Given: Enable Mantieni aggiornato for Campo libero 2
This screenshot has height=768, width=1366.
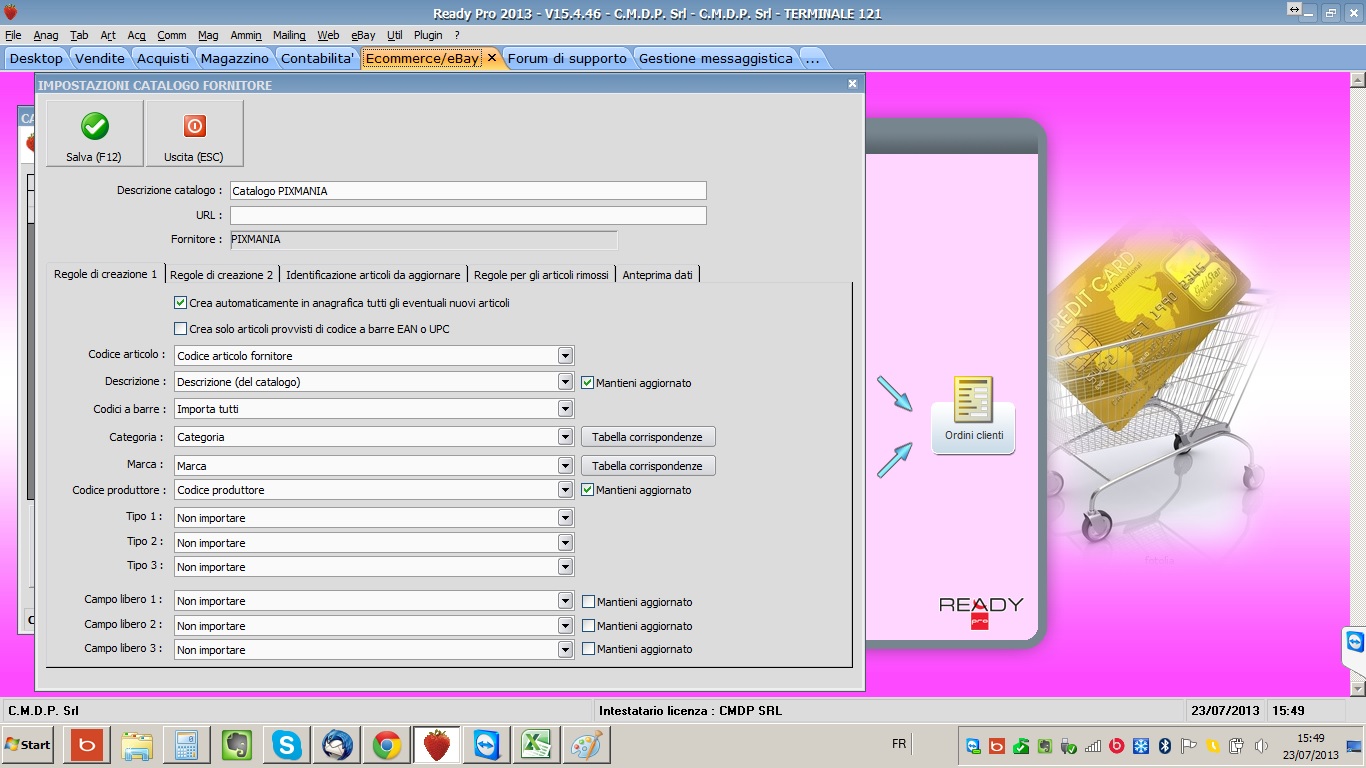Looking at the screenshot, I should point(588,626).
